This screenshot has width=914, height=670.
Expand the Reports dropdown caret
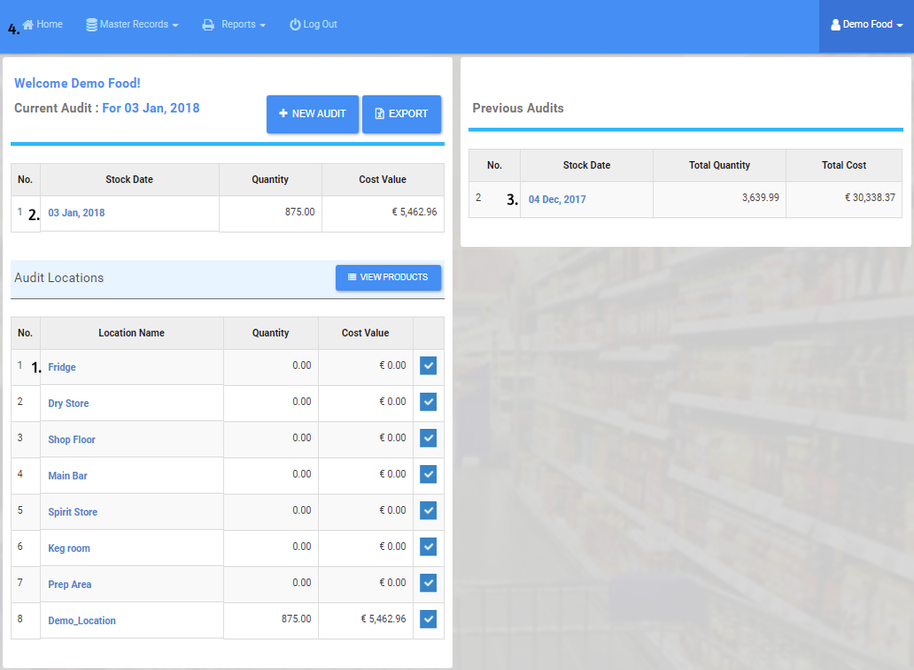pyautogui.click(x=262, y=25)
